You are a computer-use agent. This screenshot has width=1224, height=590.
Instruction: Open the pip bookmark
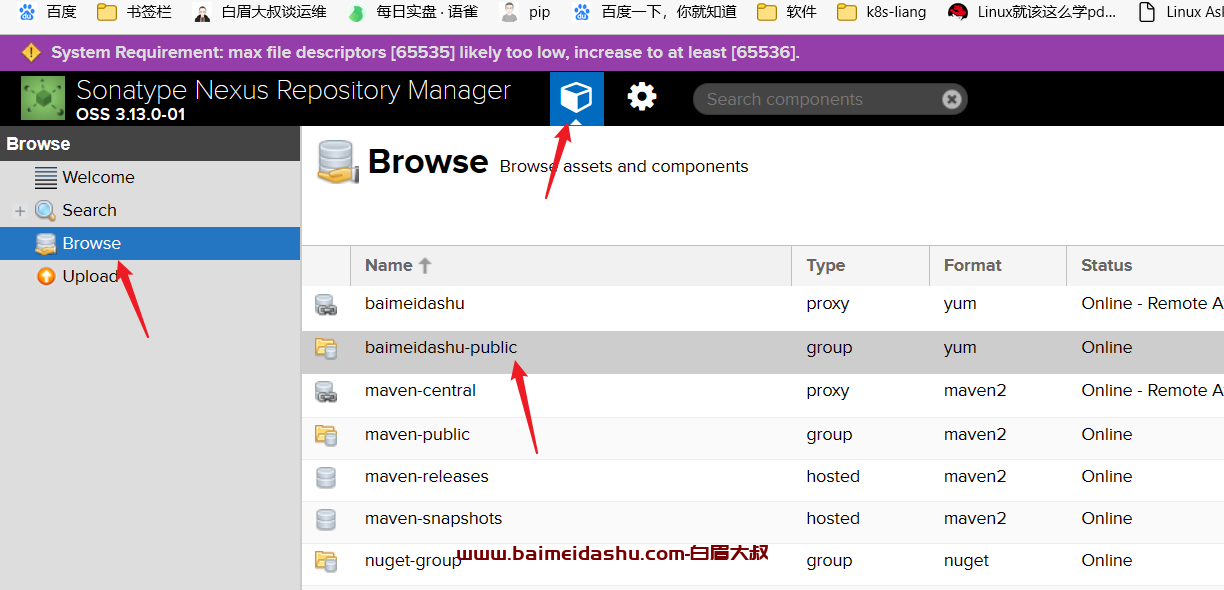pyautogui.click(x=526, y=12)
